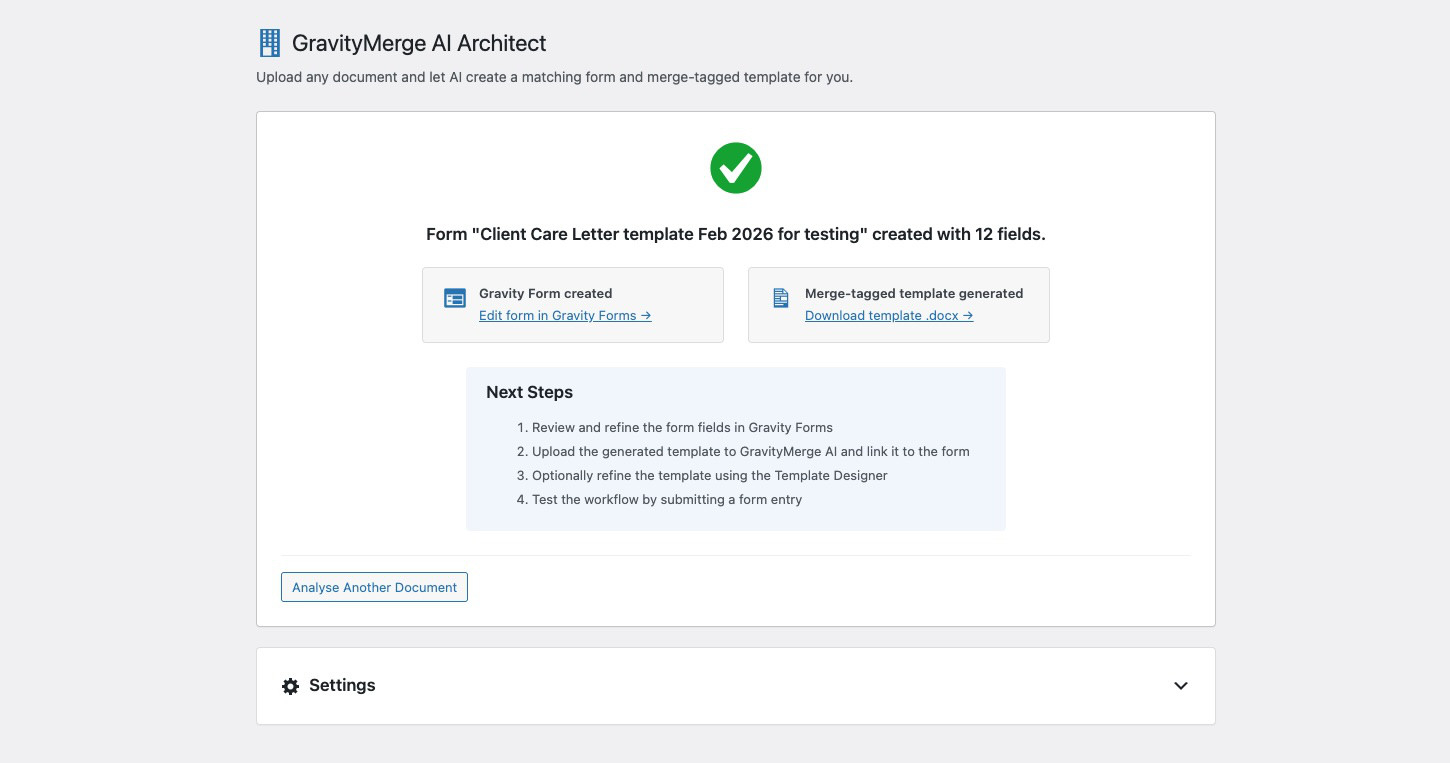1450x763 pixels.
Task: Select step 4 about testing the workflow
Action: click(x=666, y=499)
